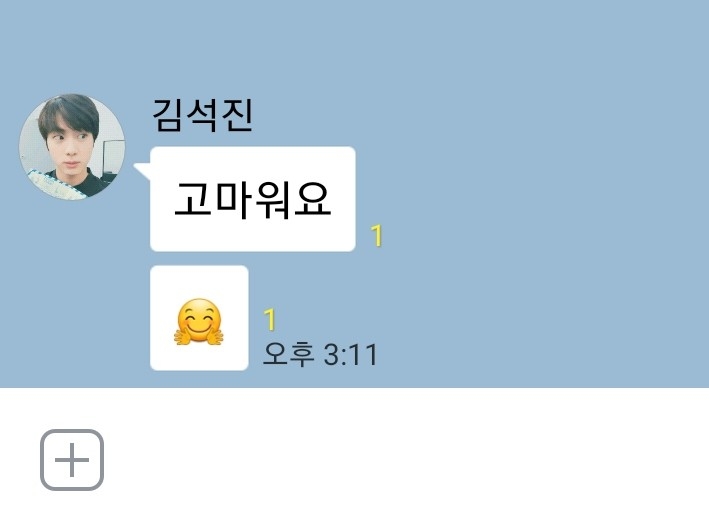This screenshot has height=532, width=709.
Task: Click the unread count 1 beside the emoji
Action: (269, 319)
